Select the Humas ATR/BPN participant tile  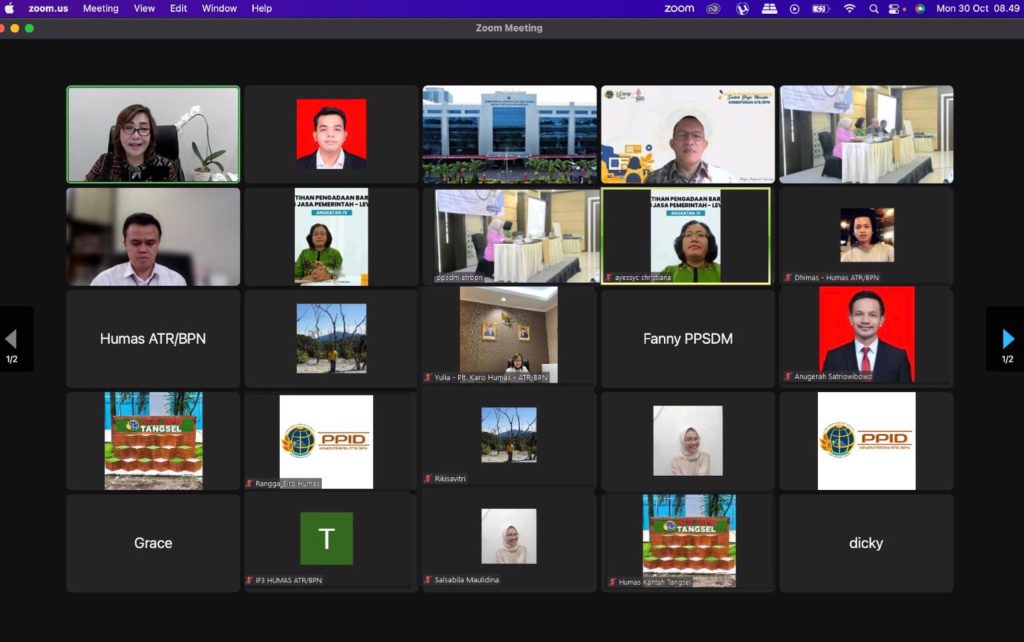(x=153, y=338)
